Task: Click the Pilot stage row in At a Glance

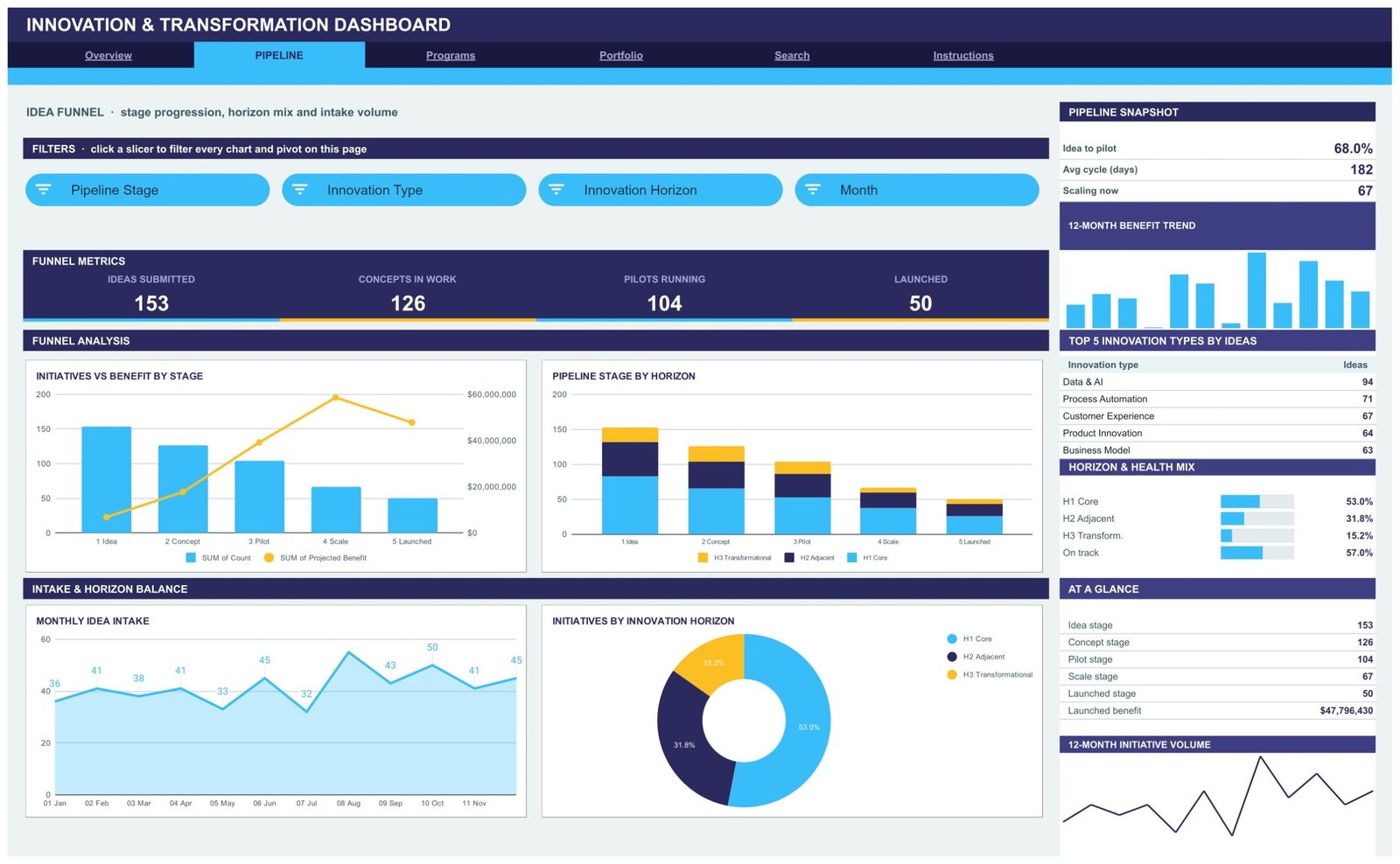Action: point(1217,659)
